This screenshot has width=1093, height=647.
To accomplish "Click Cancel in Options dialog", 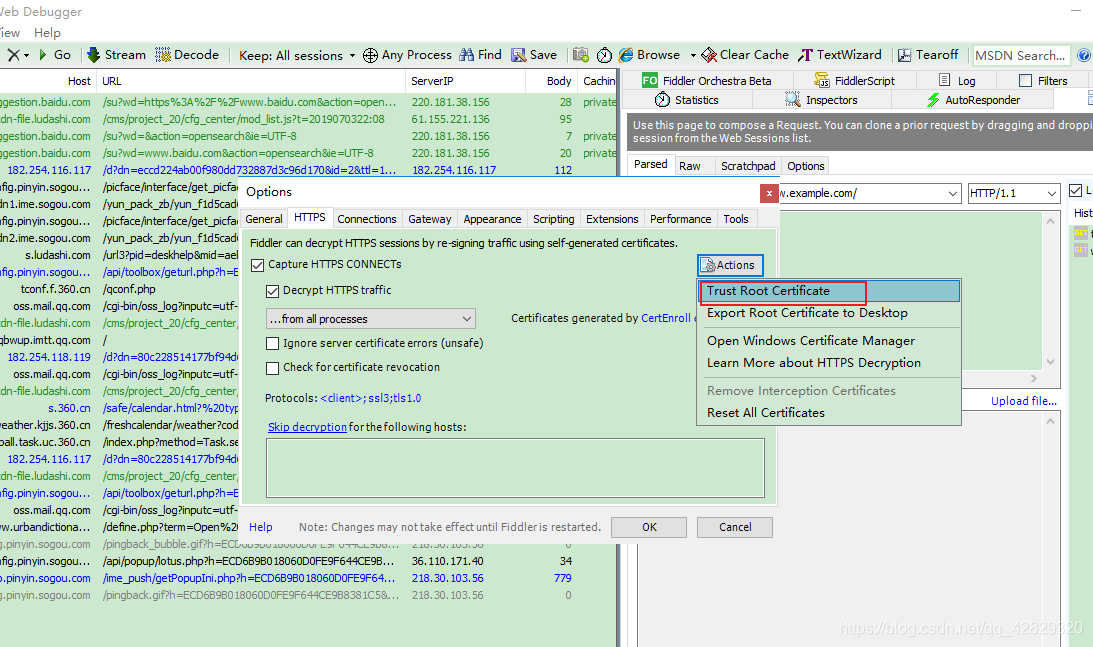I will [735, 527].
